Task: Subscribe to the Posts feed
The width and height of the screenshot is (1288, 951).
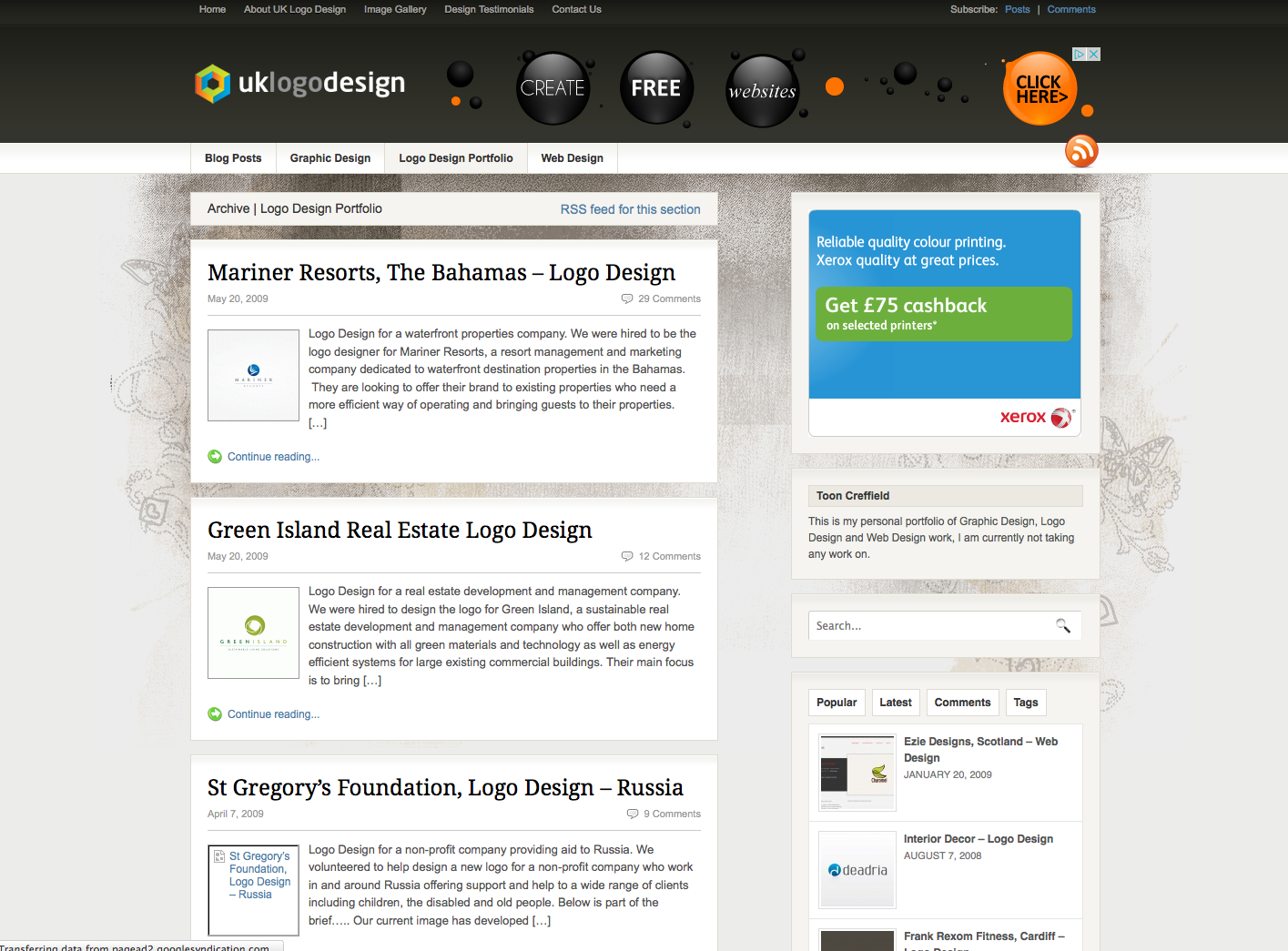Action: point(1018,9)
